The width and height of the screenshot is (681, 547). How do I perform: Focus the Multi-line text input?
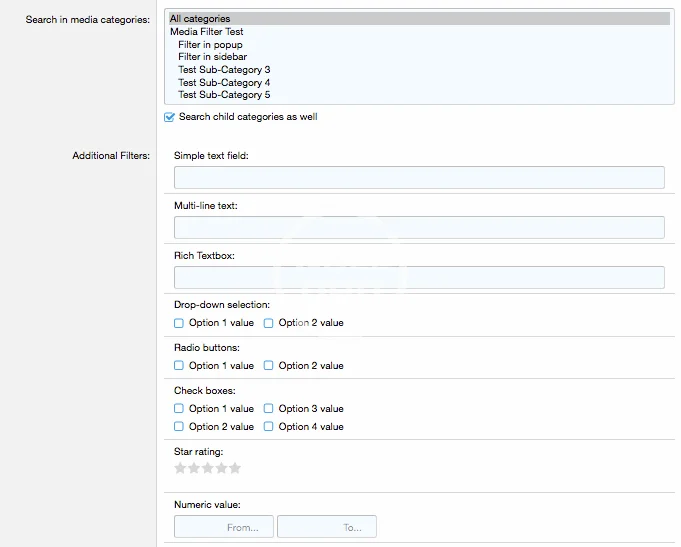point(419,228)
